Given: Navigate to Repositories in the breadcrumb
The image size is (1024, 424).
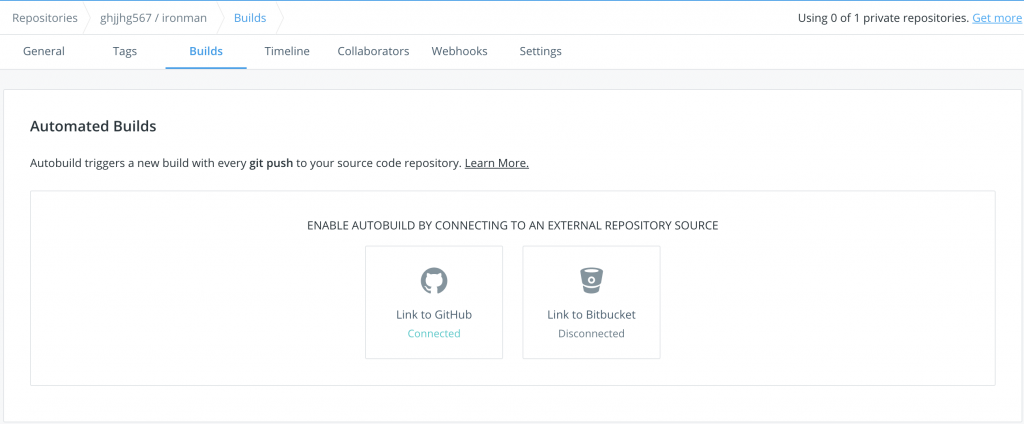Looking at the screenshot, I should click(x=45, y=18).
